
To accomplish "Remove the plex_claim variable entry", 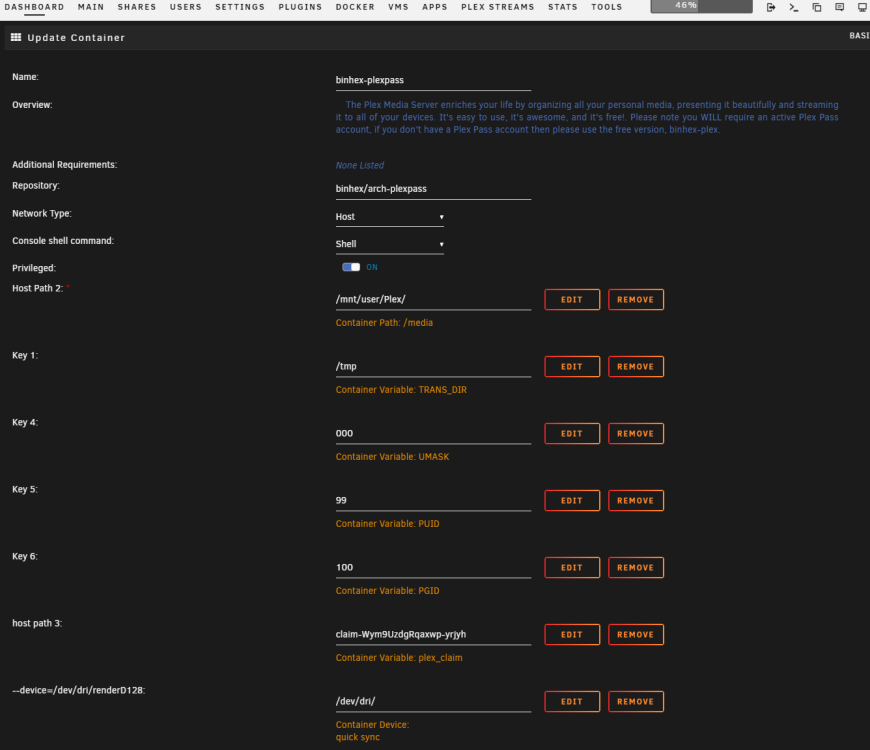I will 636,635.
